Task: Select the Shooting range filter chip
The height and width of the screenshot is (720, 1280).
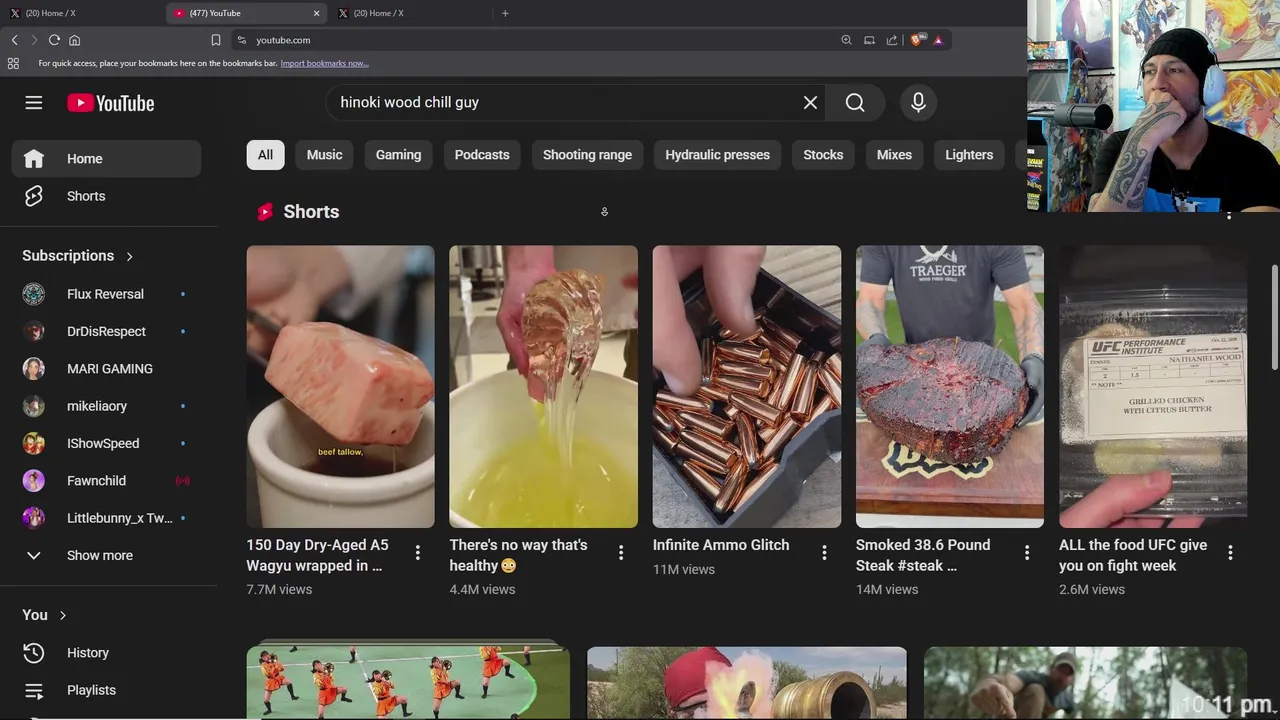Action: click(587, 155)
